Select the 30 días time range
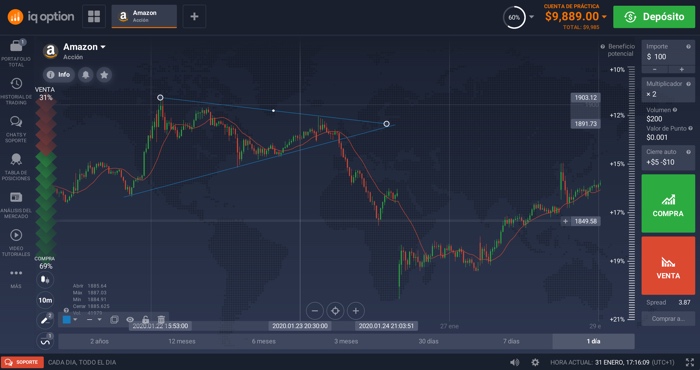The height and width of the screenshot is (370, 700). click(429, 341)
